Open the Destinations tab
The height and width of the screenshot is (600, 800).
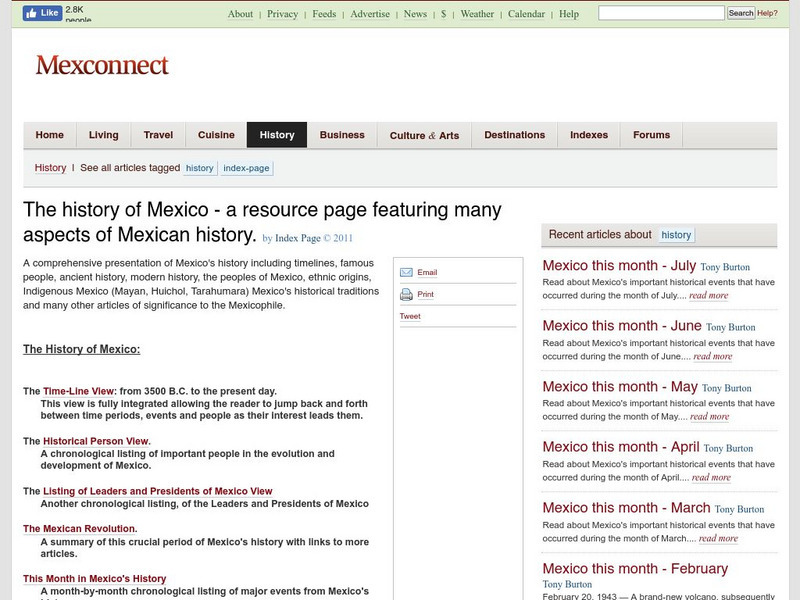pos(514,135)
